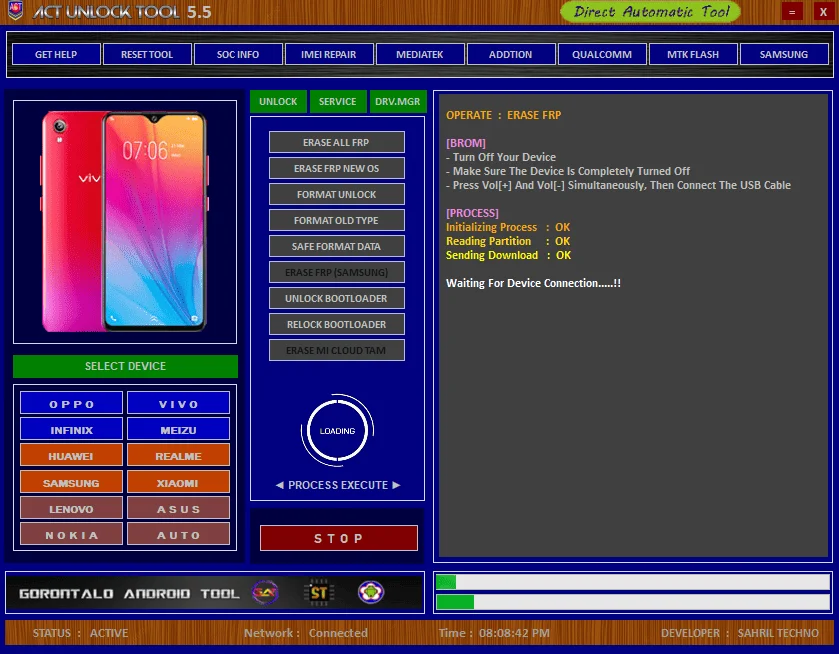Minimize the ACT Unlock Tool window
839x654 pixels.
[792, 11]
